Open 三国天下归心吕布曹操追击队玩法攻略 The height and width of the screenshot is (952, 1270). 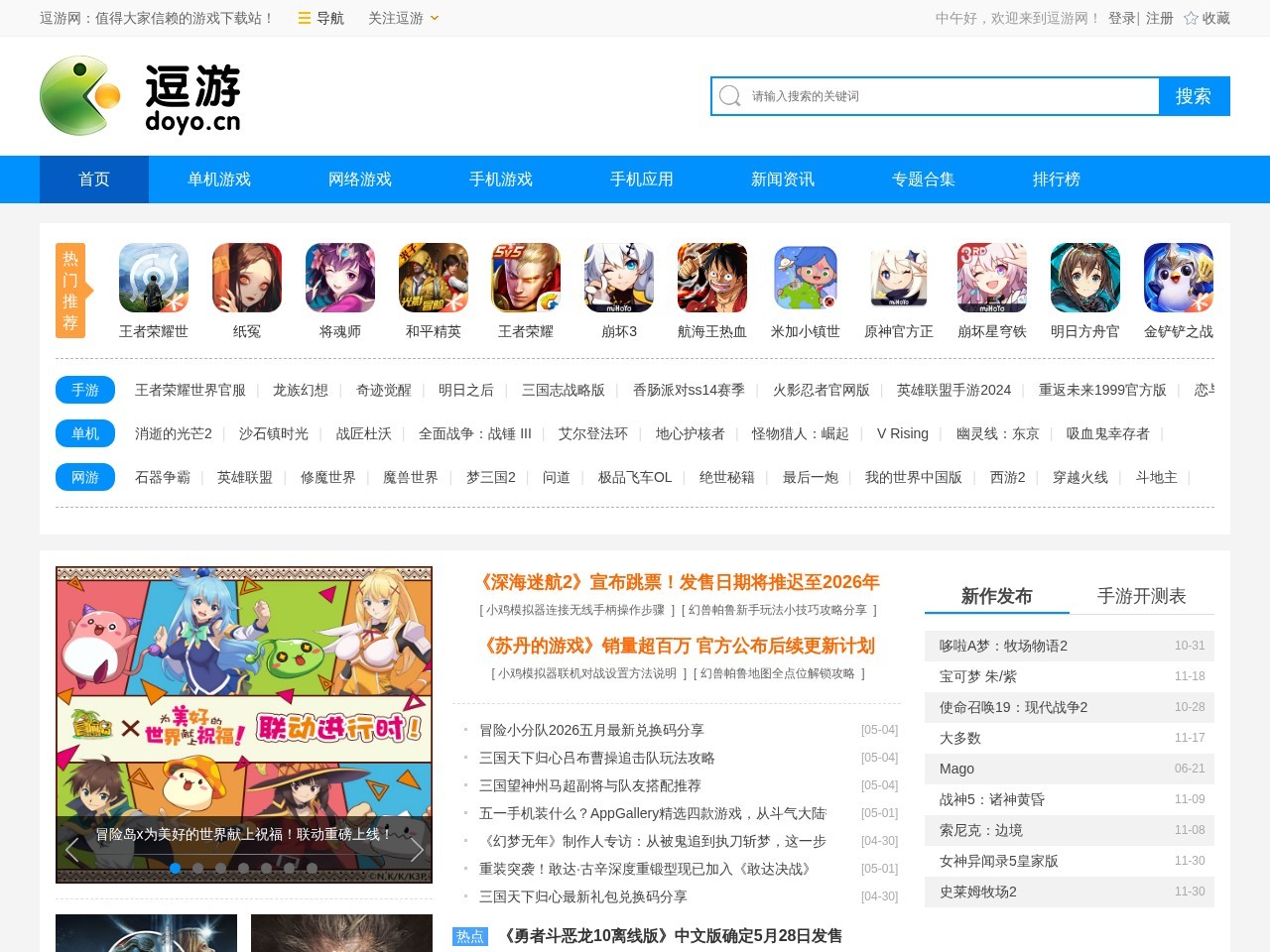click(x=597, y=758)
